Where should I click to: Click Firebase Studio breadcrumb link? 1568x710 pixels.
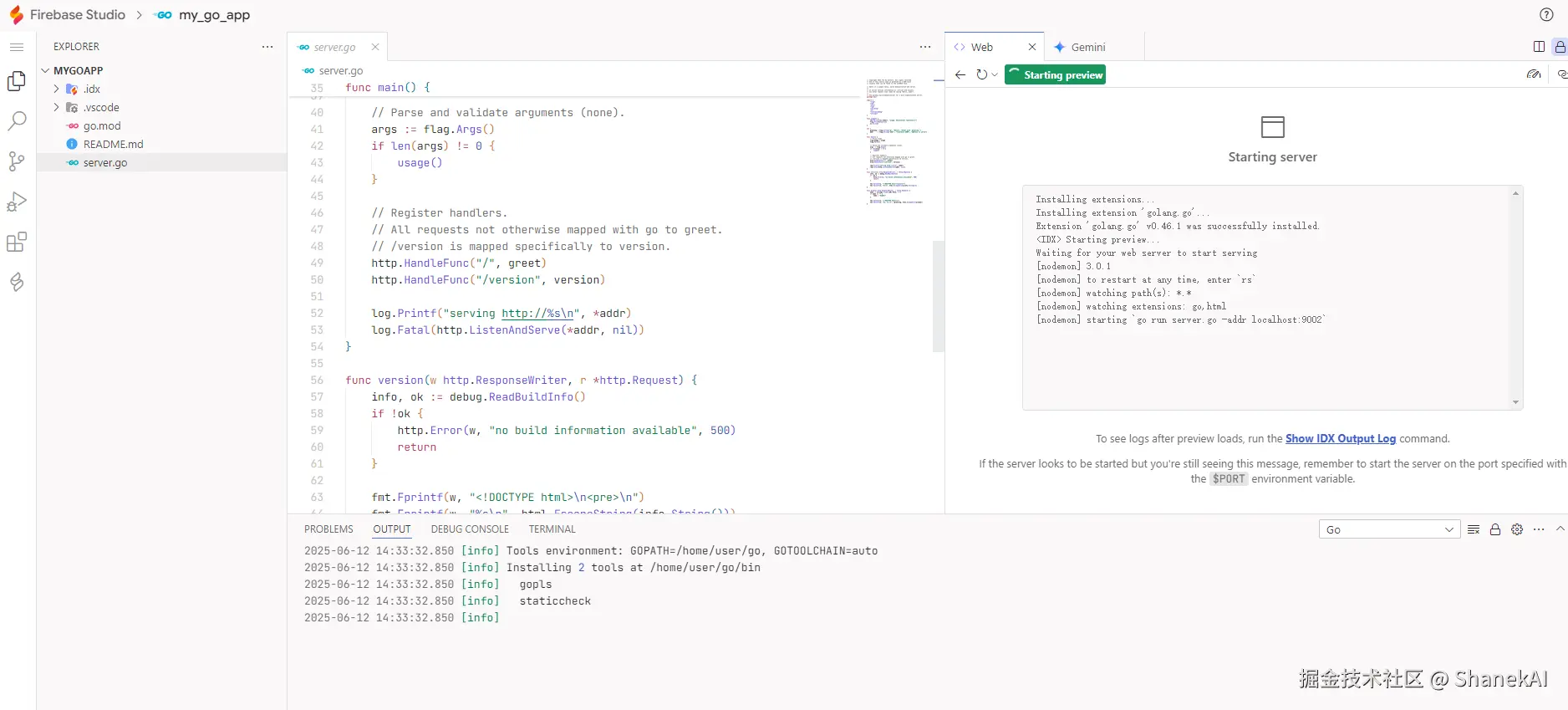(x=78, y=15)
